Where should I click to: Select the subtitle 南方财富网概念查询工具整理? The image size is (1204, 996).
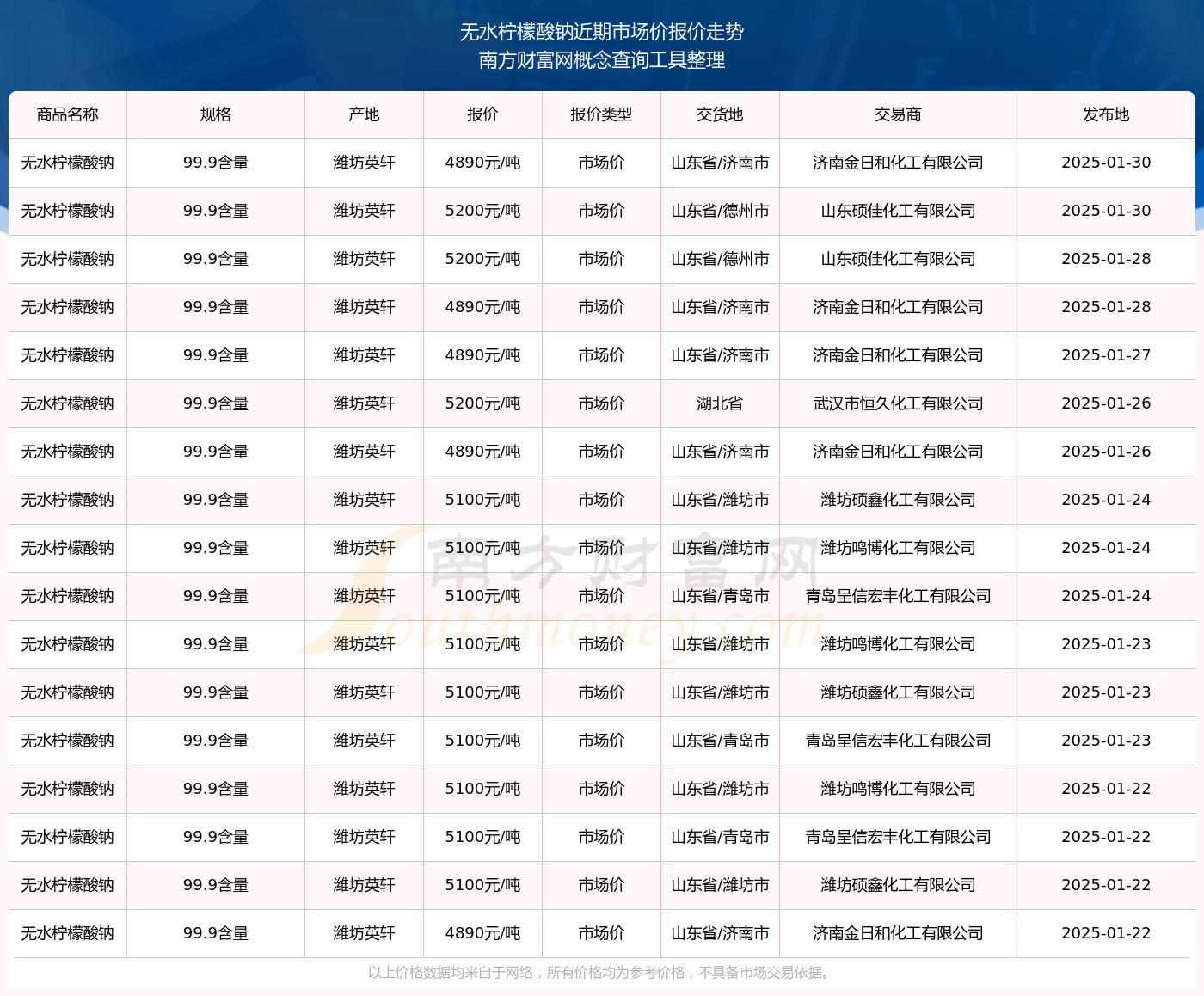point(602,60)
